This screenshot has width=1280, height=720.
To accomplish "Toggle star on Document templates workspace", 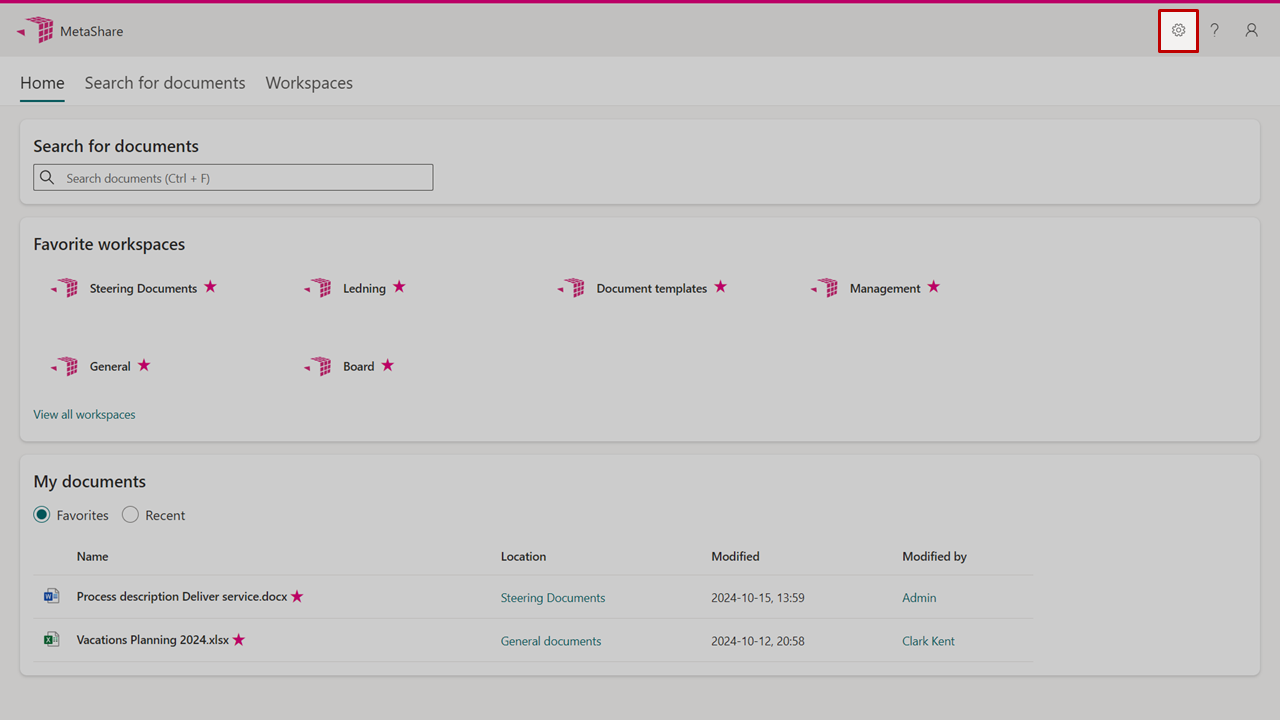I will tap(720, 287).
